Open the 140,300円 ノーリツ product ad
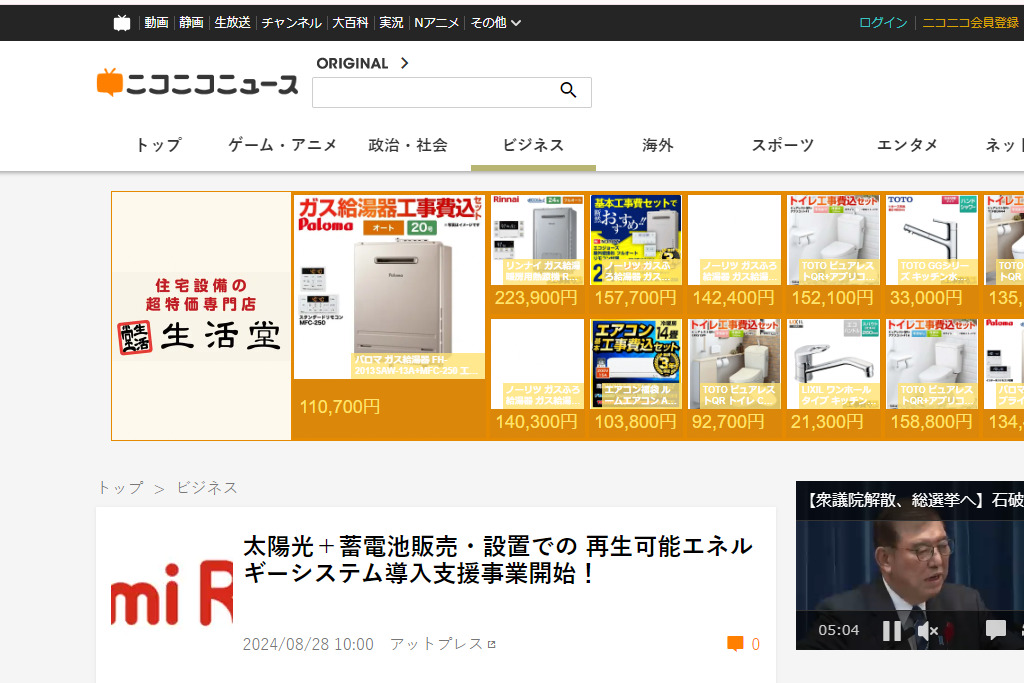 click(x=537, y=376)
